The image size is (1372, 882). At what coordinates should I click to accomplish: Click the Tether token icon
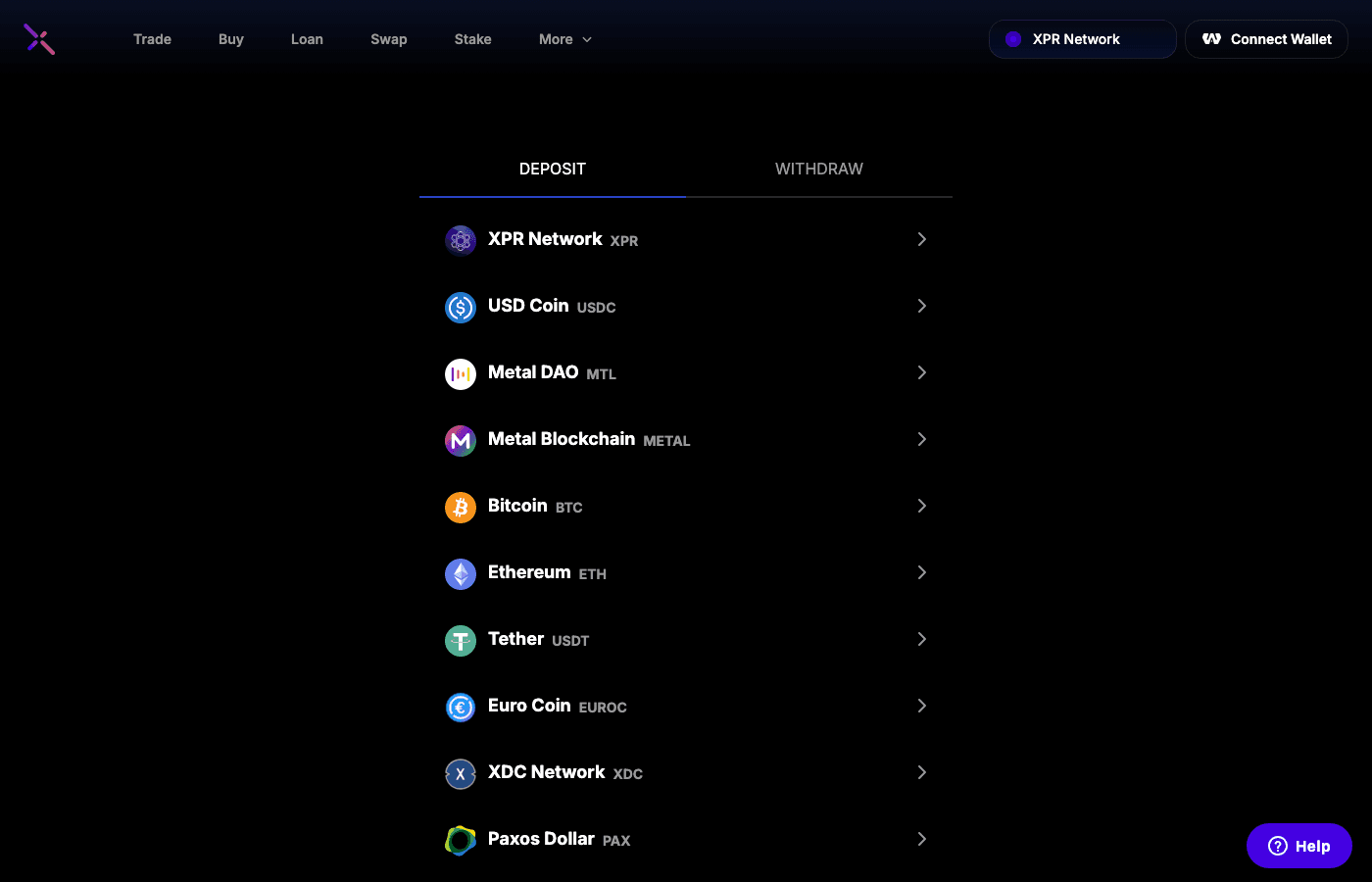point(461,640)
